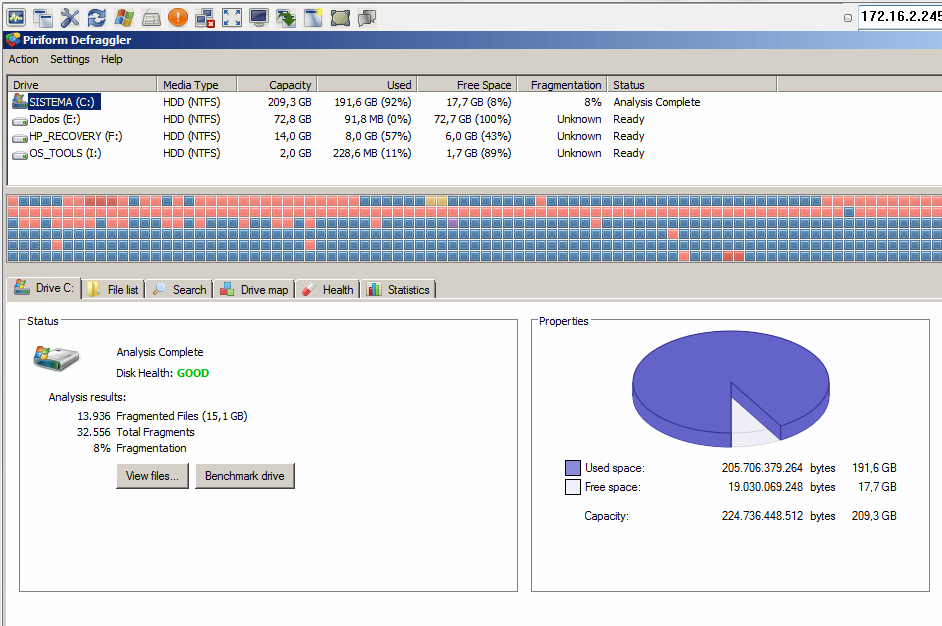This screenshot has height=626, width=942.
Task: Click the '205.706.379.264' used bytes value
Action: 762,467
